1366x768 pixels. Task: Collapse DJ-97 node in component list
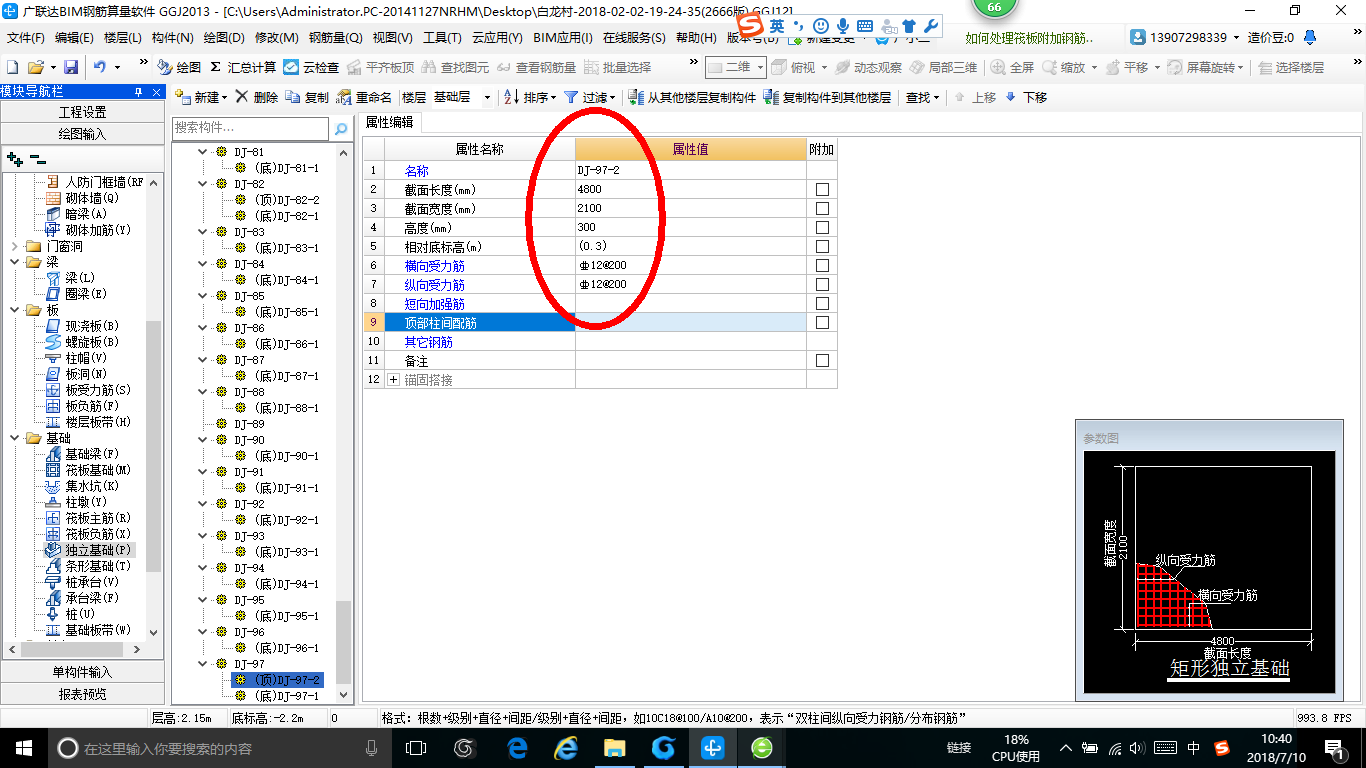203,664
